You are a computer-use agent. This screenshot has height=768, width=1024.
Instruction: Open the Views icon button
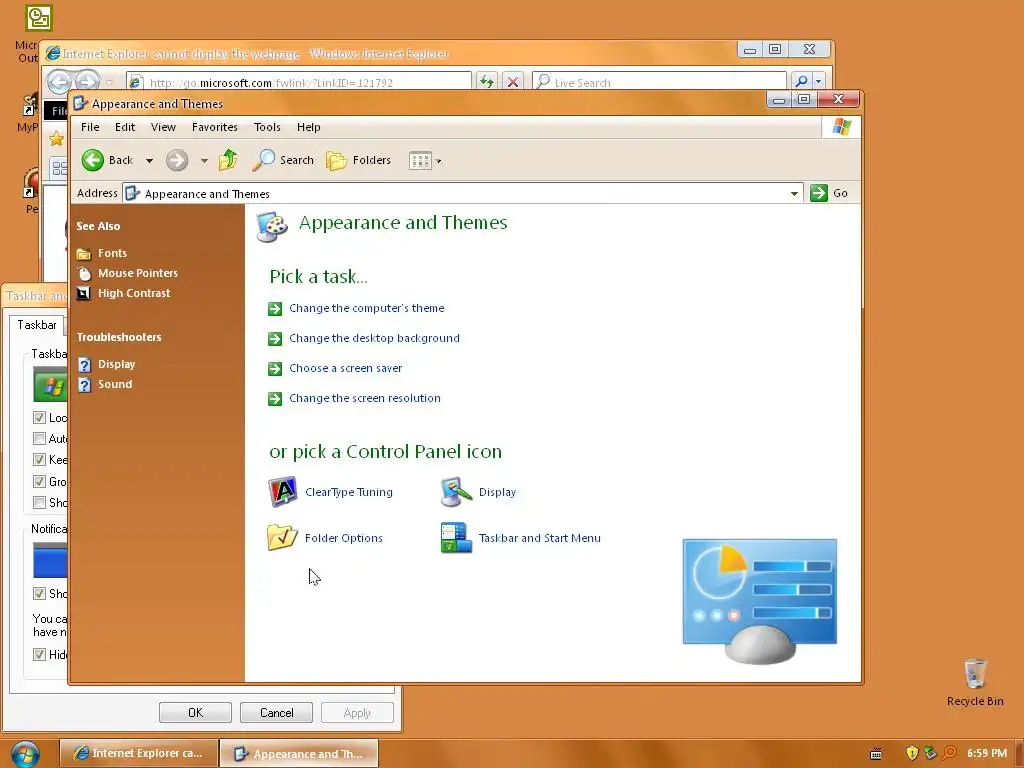pyautogui.click(x=420, y=161)
